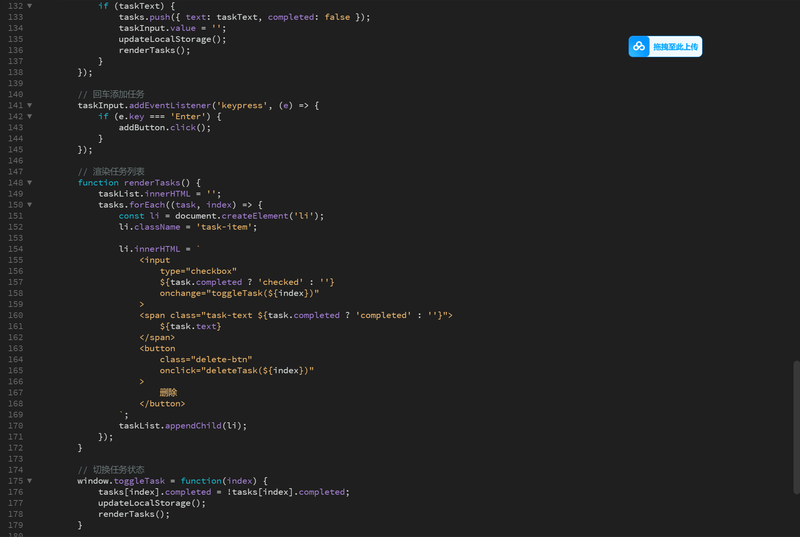Click the onclick="deleteTask(${index})" line

[237, 371]
